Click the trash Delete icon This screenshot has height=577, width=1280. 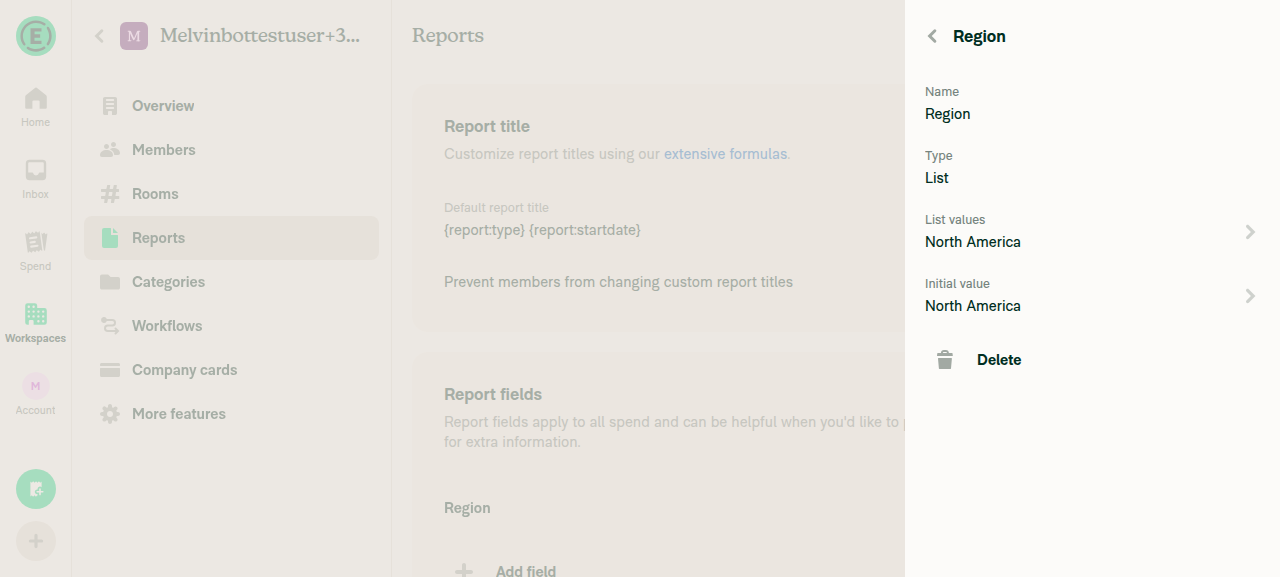click(945, 360)
